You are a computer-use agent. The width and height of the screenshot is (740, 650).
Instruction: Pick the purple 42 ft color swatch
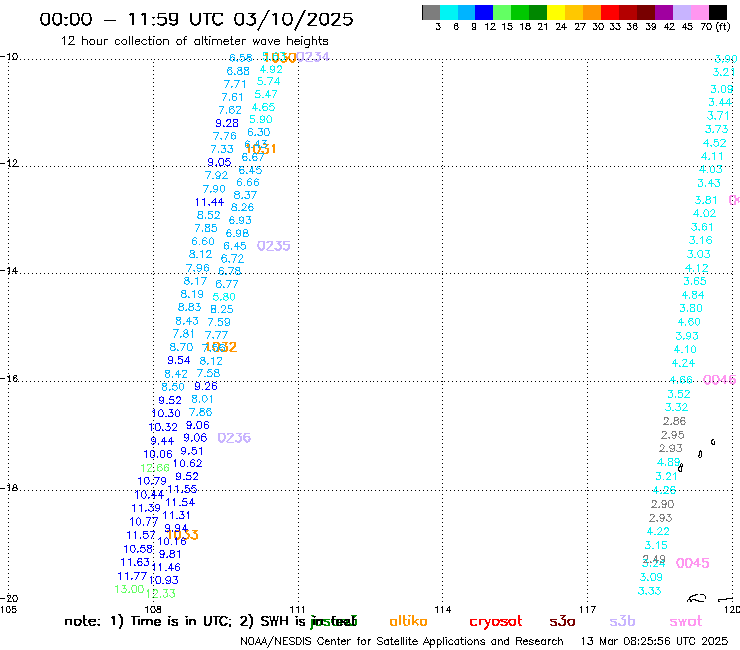click(664, 12)
